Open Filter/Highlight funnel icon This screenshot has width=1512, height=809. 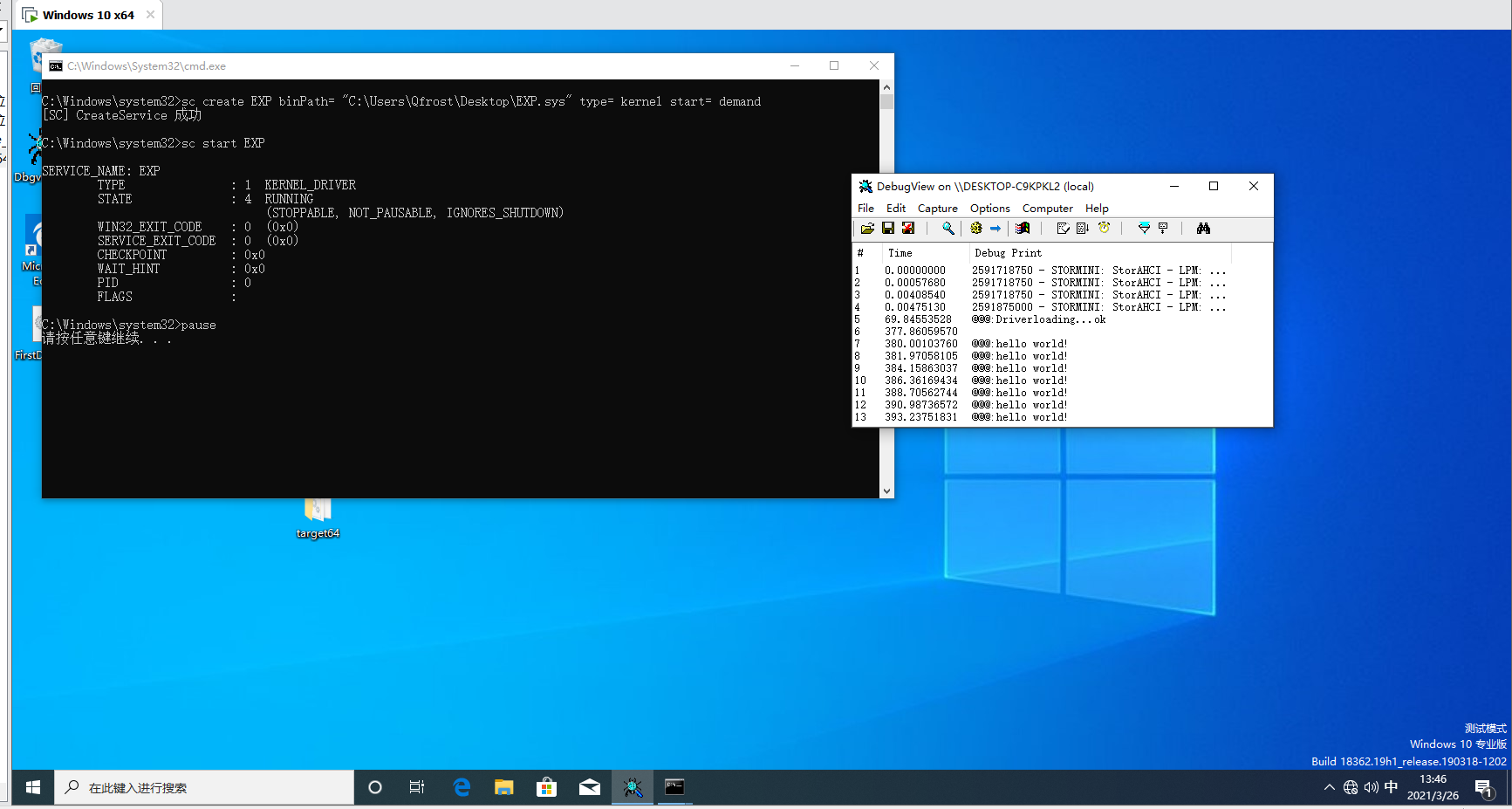pyautogui.click(x=1144, y=229)
